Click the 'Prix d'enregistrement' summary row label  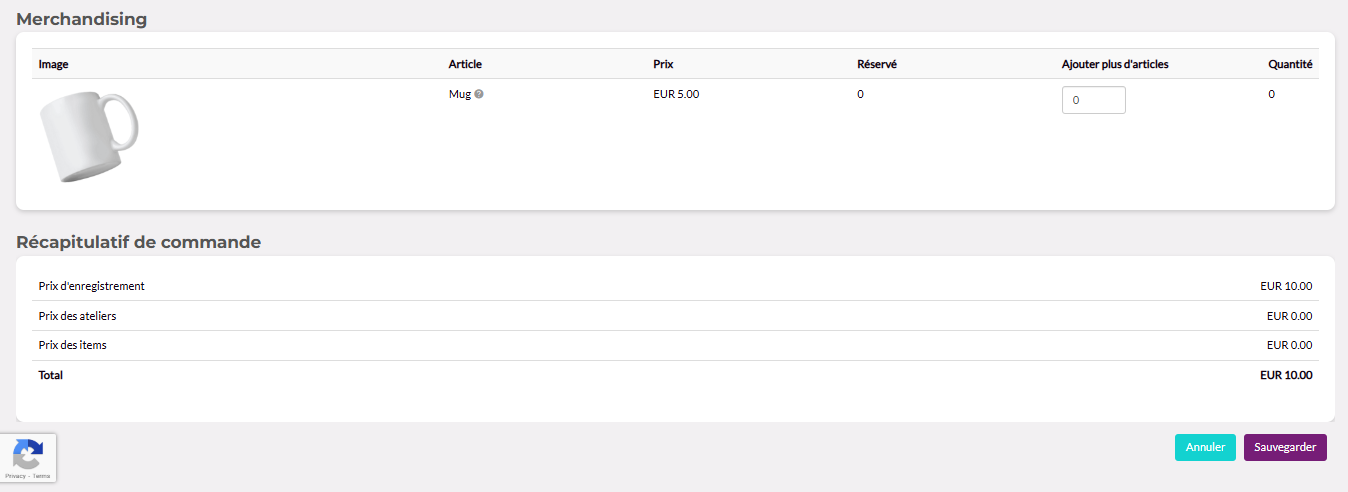point(92,286)
